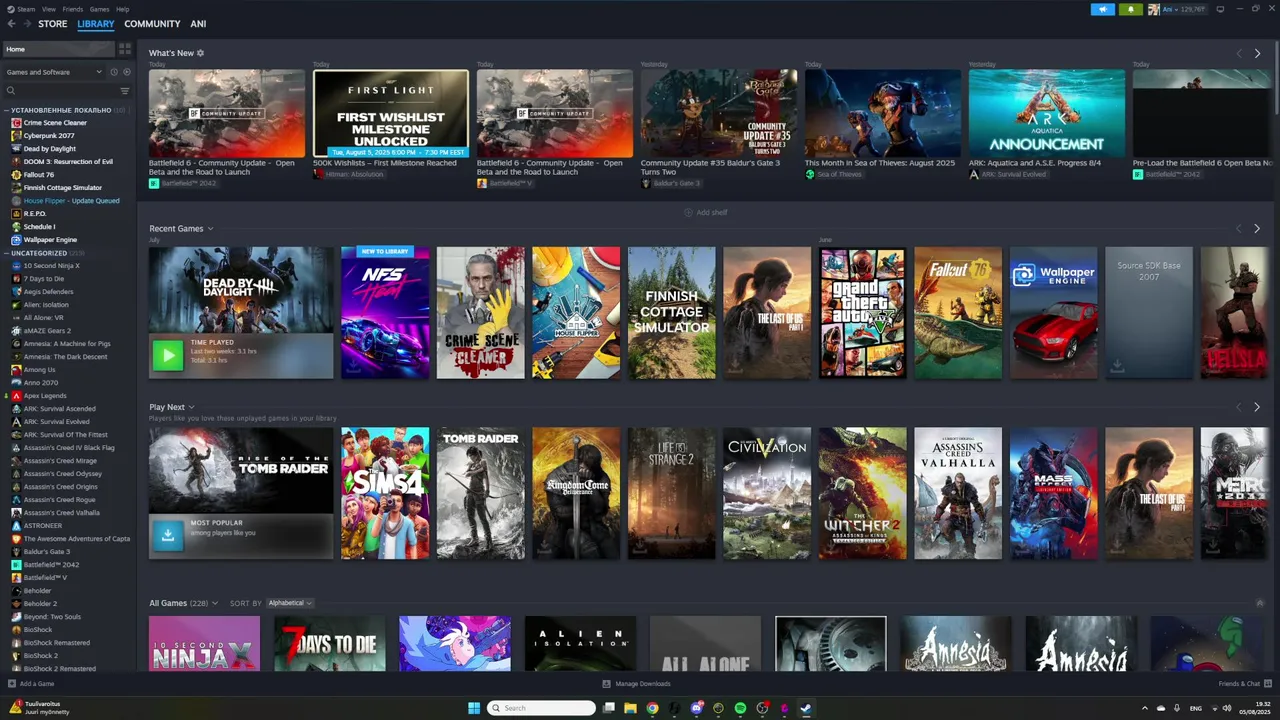The height and width of the screenshot is (720, 1280).
Task: Collapse the УСТАНОВЛЕННЫЕ ЛОКАЛЬНО category
Action: point(6,110)
